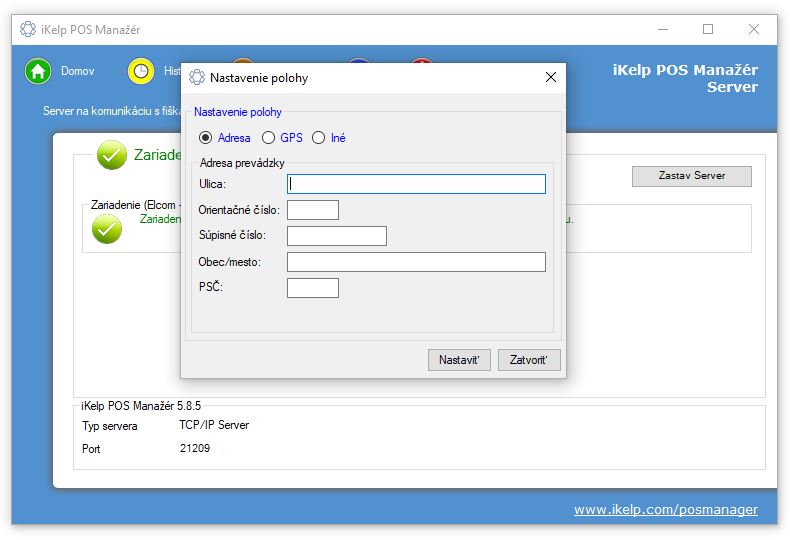Click into the Orientačné číslo field
790x540 pixels.
[312, 210]
